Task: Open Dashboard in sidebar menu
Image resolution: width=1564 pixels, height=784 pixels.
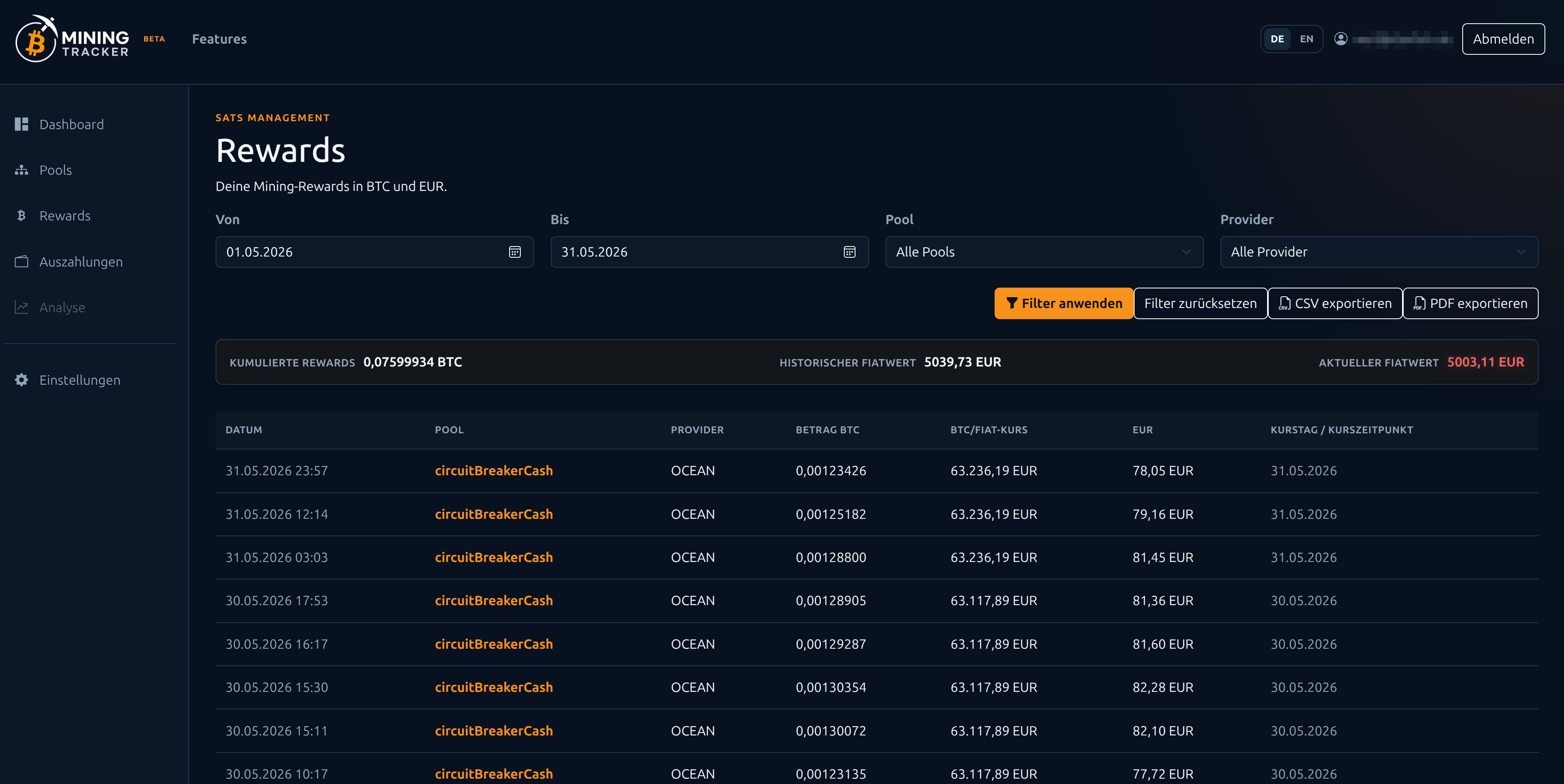Action: [72, 125]
